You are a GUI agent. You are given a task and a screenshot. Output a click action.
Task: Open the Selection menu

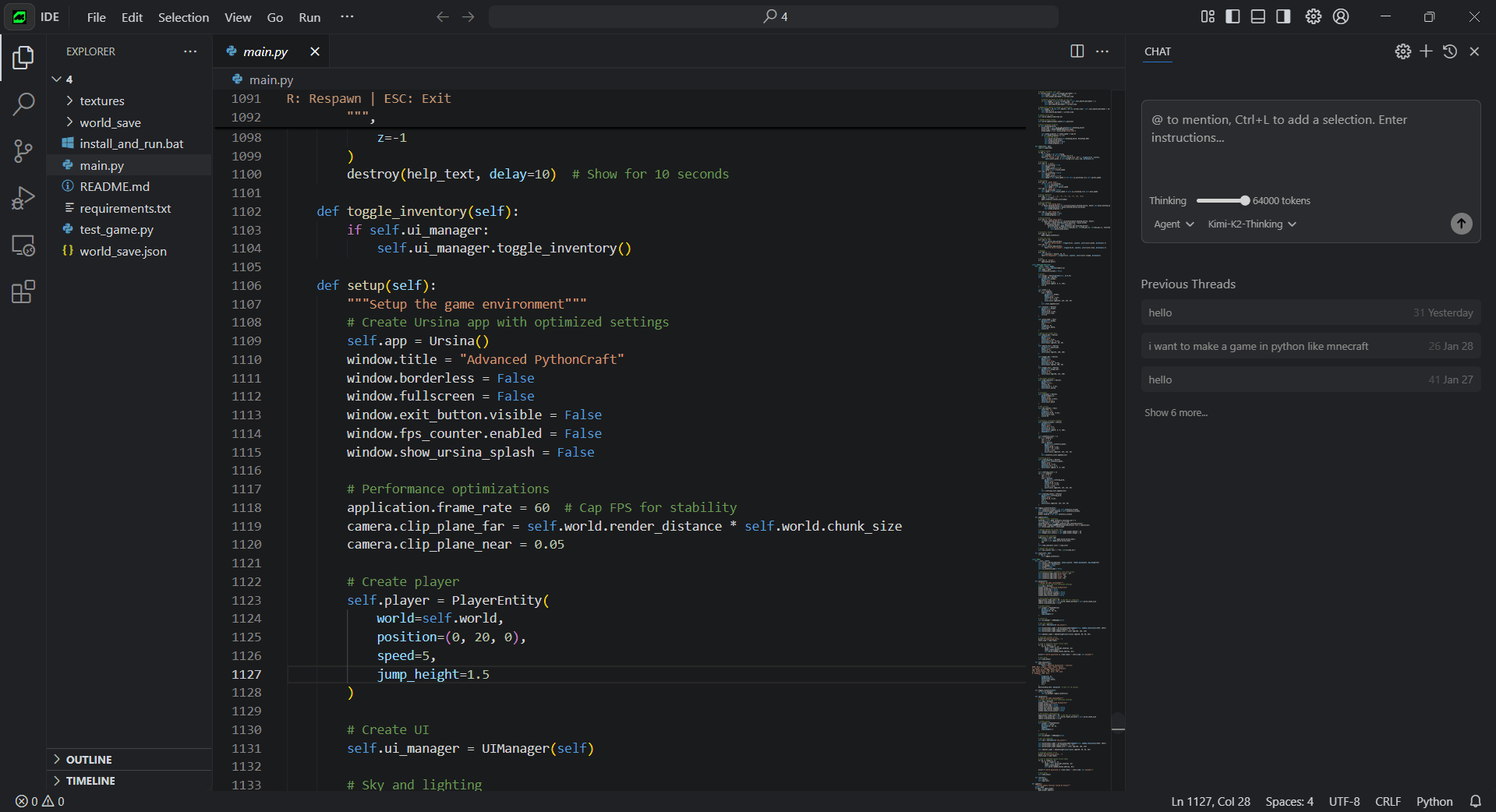(x=183, y=17)
